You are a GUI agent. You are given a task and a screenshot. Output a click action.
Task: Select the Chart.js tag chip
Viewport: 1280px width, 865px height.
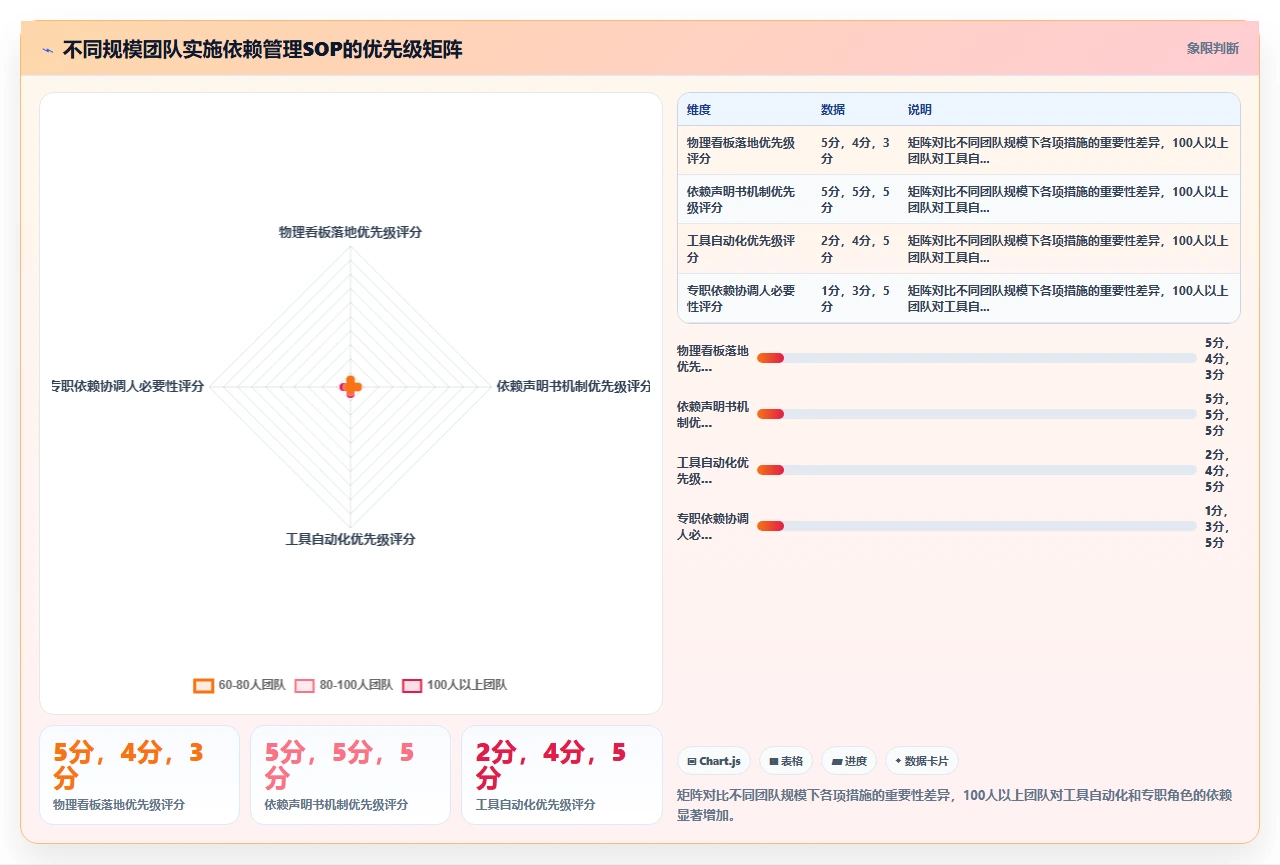coord(714,761)
